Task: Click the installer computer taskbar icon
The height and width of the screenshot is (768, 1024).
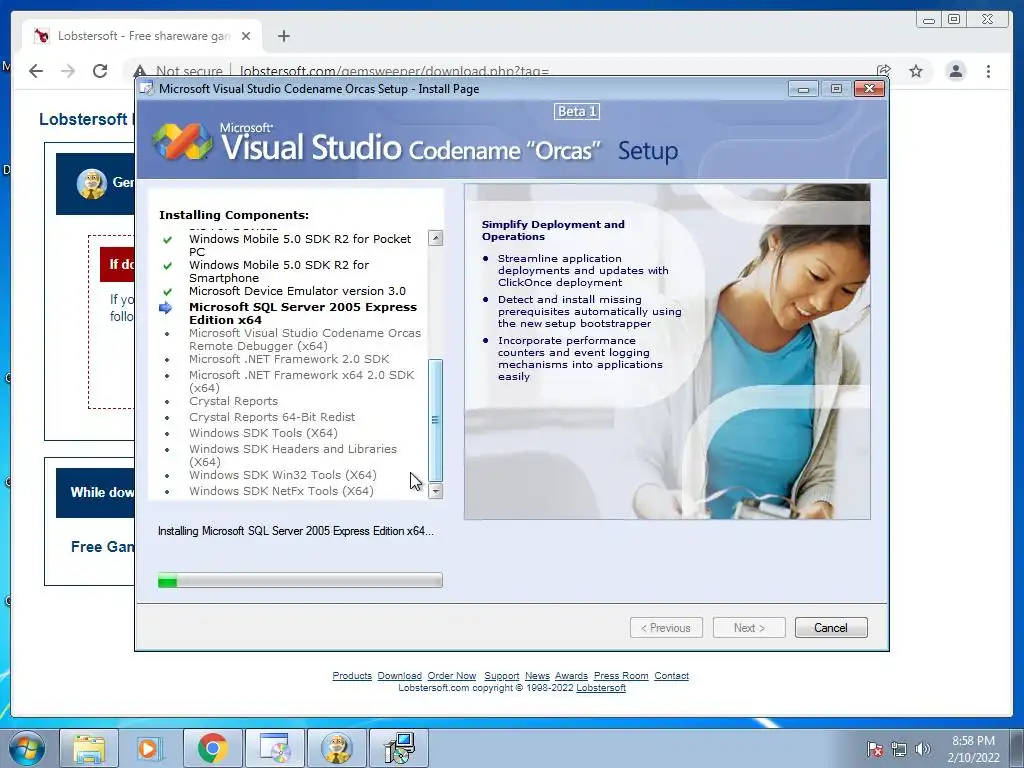Action: (x=399, y=748)
